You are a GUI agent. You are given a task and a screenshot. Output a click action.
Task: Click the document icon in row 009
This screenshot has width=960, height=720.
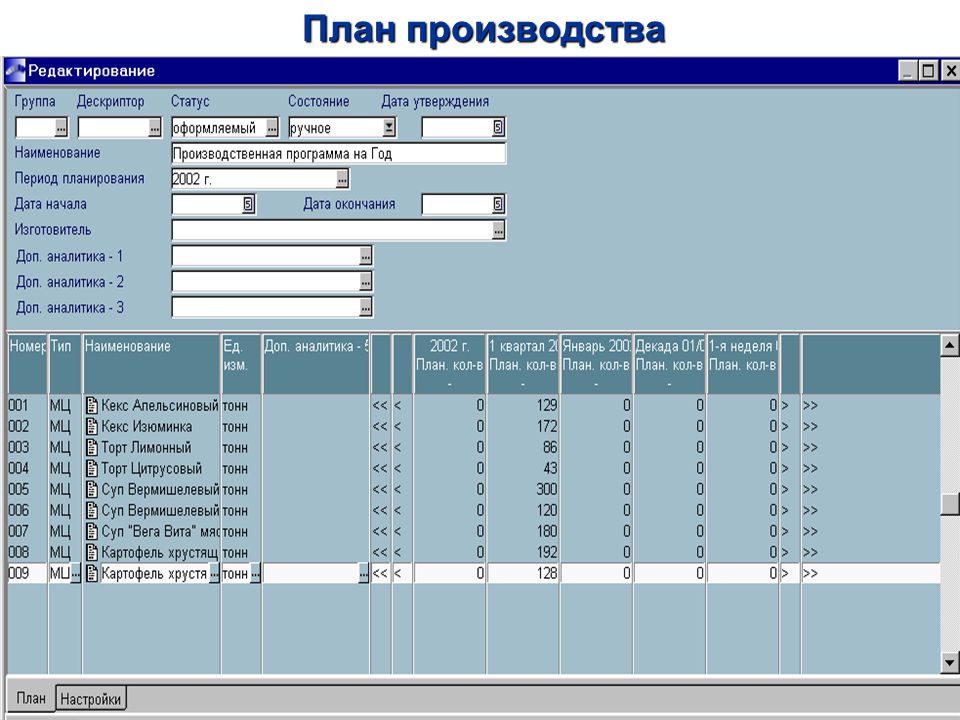point(92,573)
